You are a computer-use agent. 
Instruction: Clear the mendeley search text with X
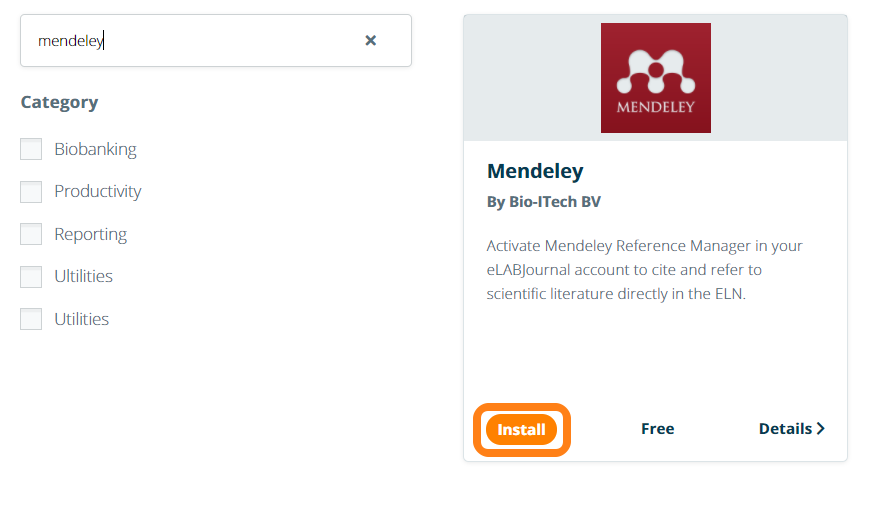370,41
